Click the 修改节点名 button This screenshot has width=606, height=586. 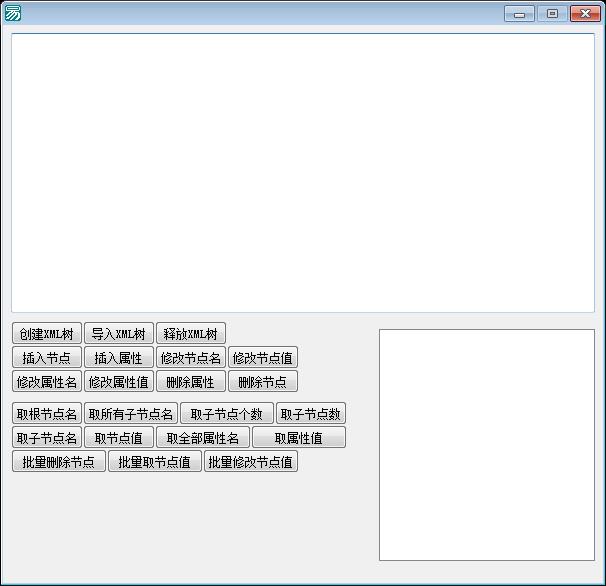pyautogui.click(x=191, y=357)
